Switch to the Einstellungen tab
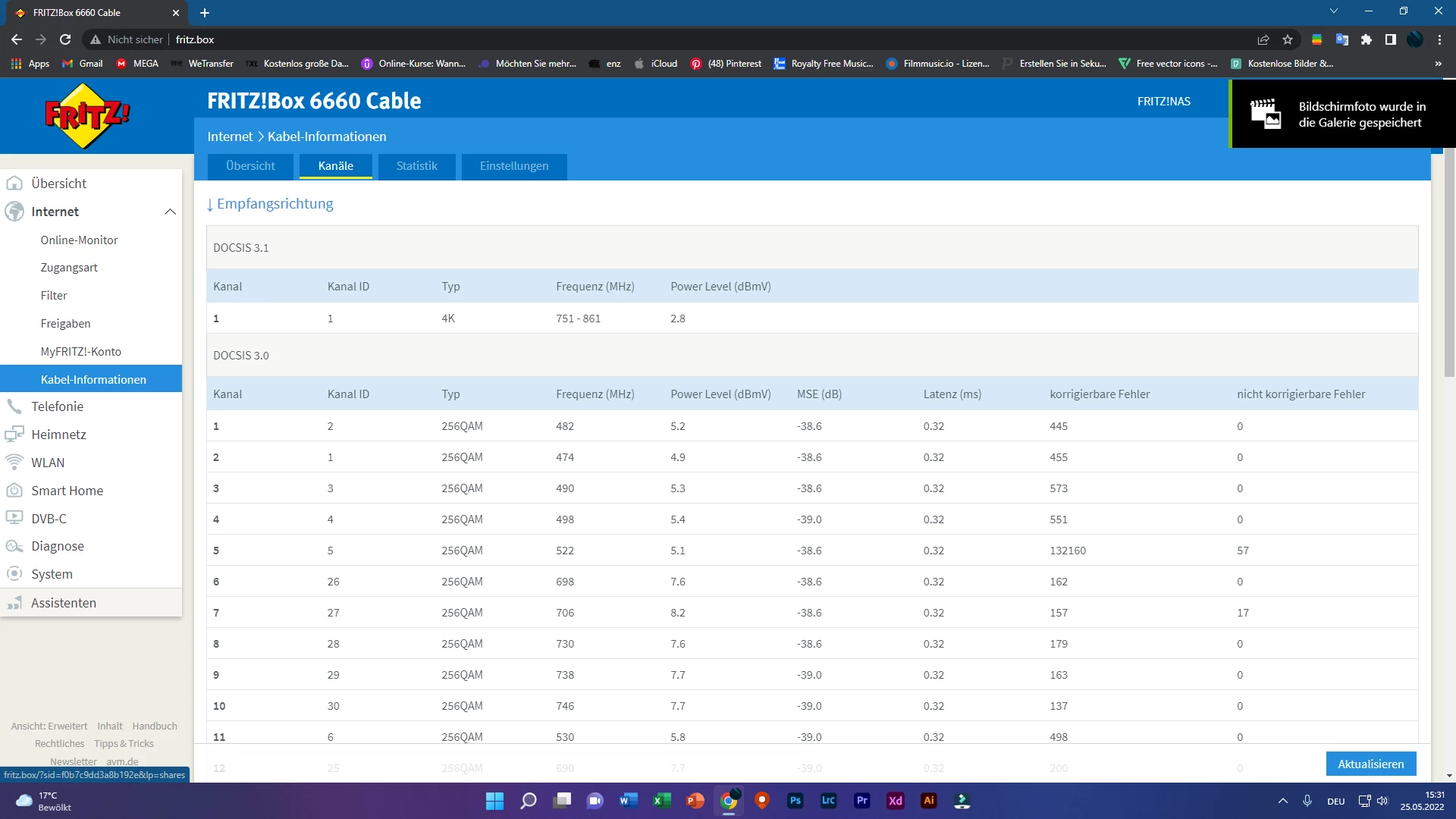The image size is (1456, 819). pyautogui.click(x=513, y=166)
